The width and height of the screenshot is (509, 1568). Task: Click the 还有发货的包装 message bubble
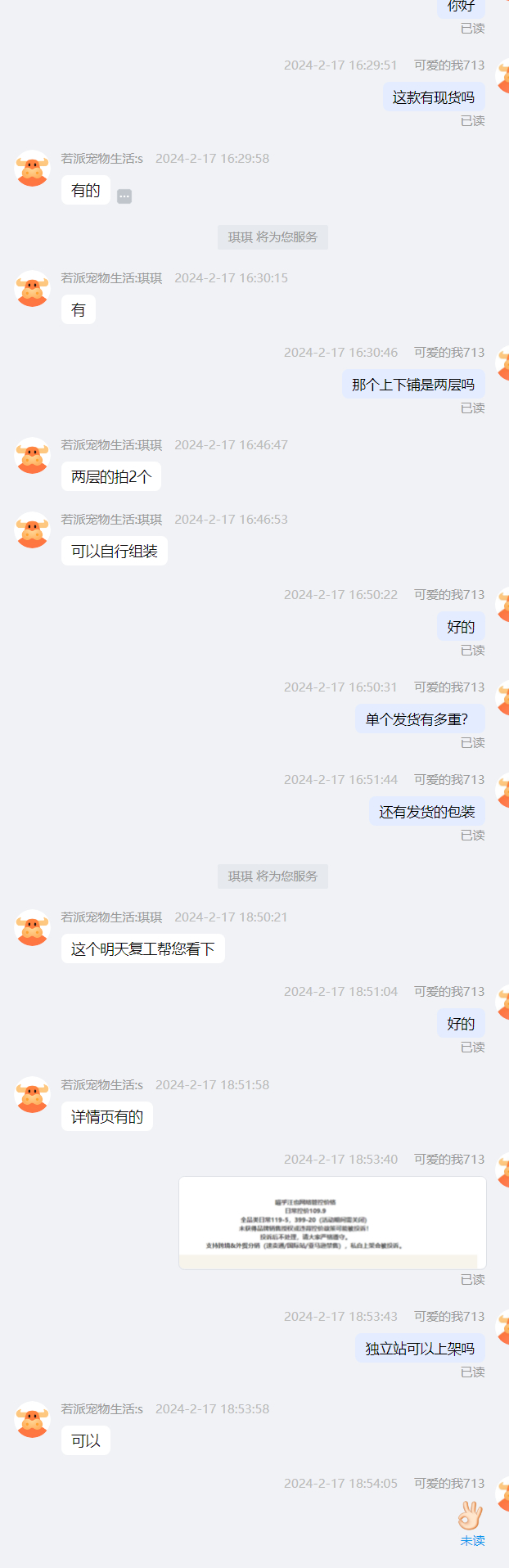(427, 812)
